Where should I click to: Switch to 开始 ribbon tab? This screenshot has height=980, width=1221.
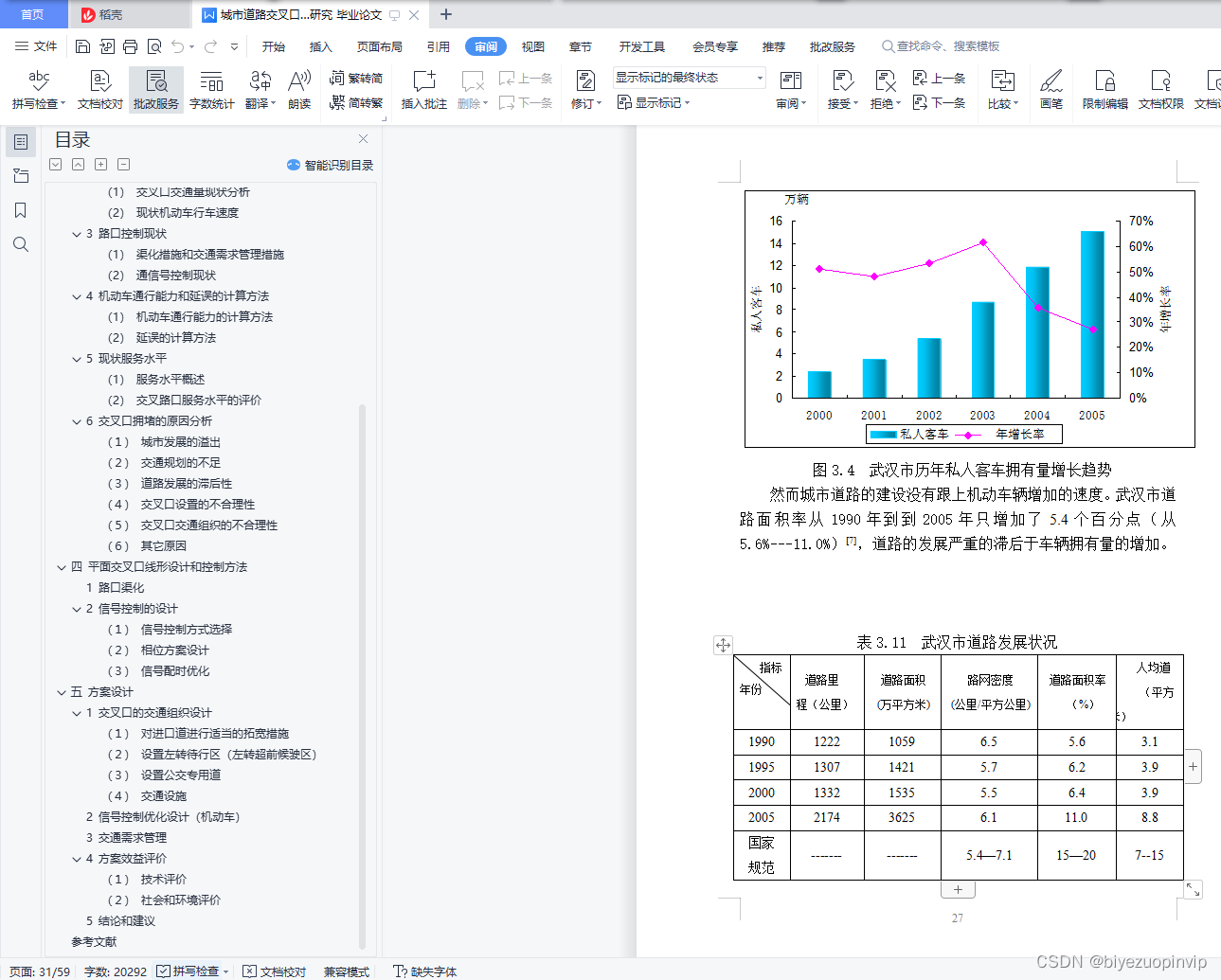[x=274, y=46]
